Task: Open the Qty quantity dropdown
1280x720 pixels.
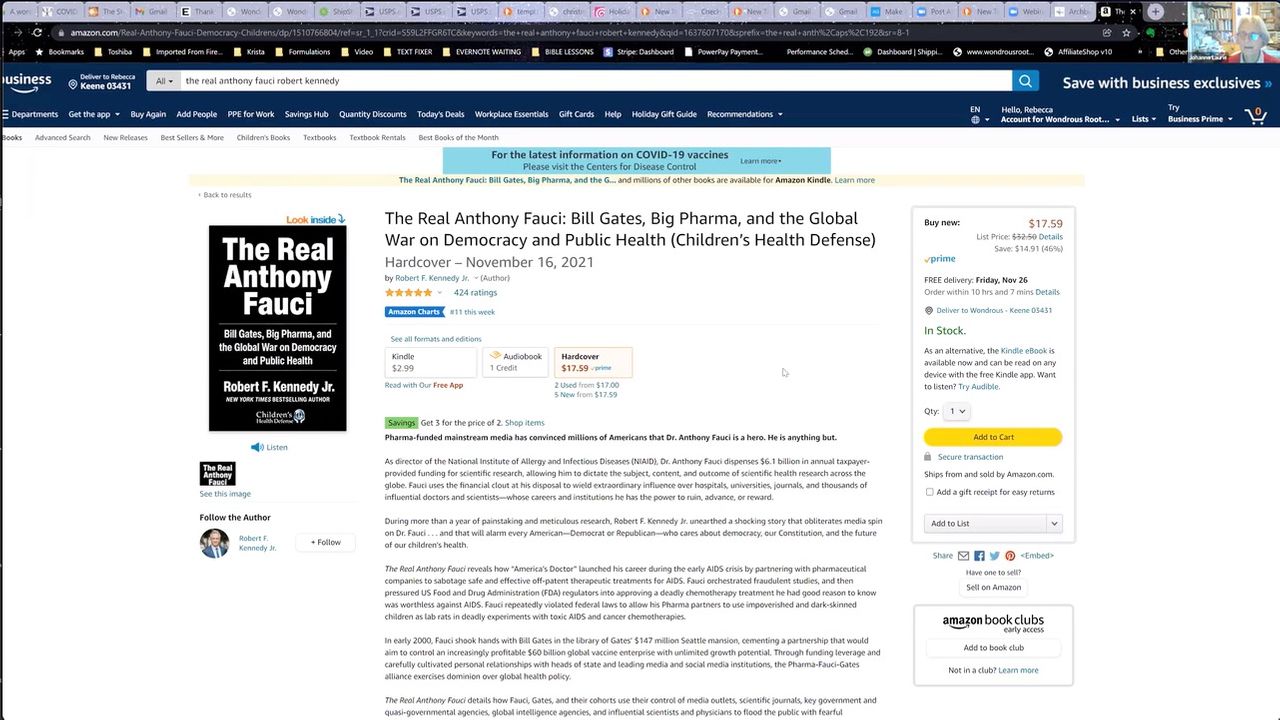Action: point(956,411)
